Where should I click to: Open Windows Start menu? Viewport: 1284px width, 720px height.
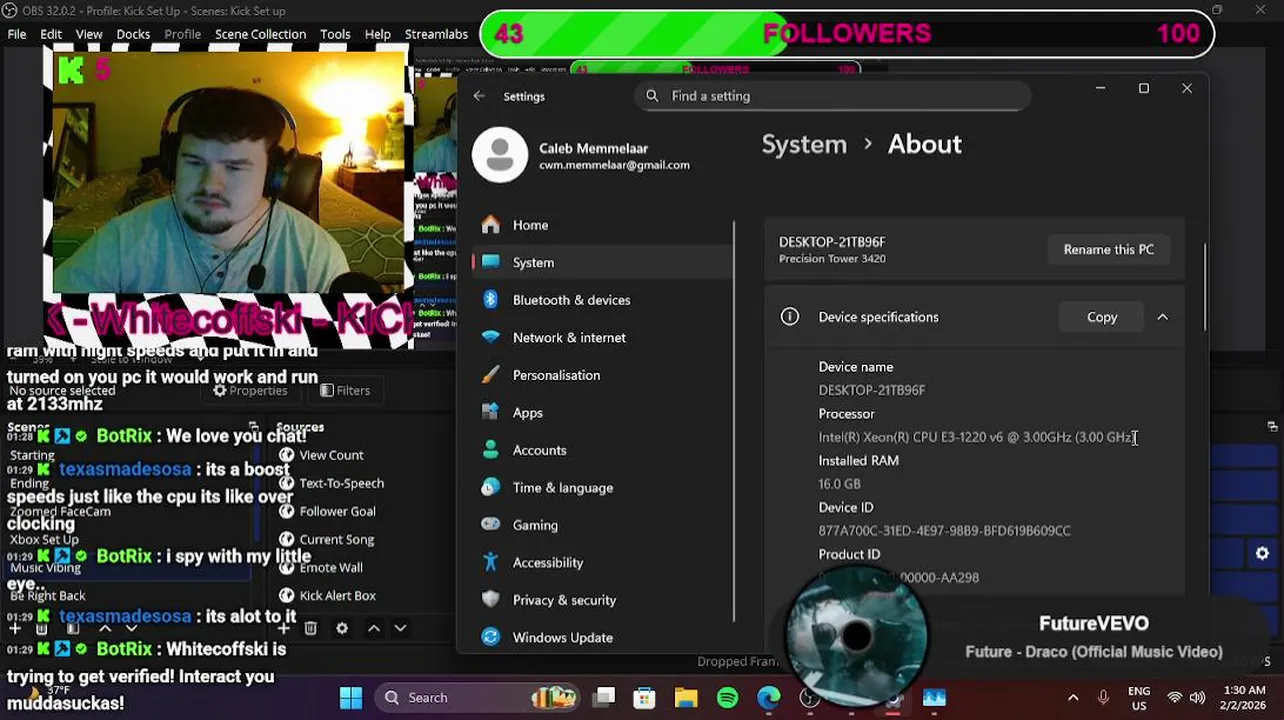(351, 698)
